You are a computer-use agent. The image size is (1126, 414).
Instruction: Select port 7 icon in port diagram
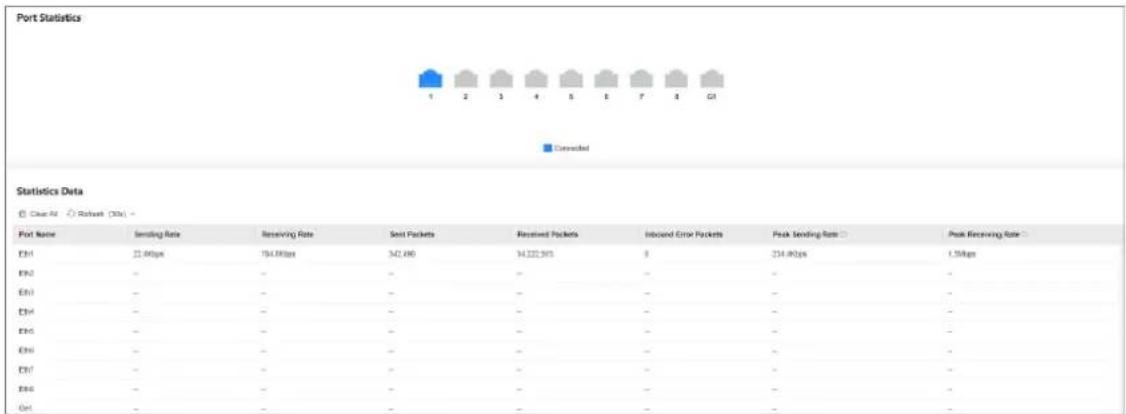click(641, 79)
